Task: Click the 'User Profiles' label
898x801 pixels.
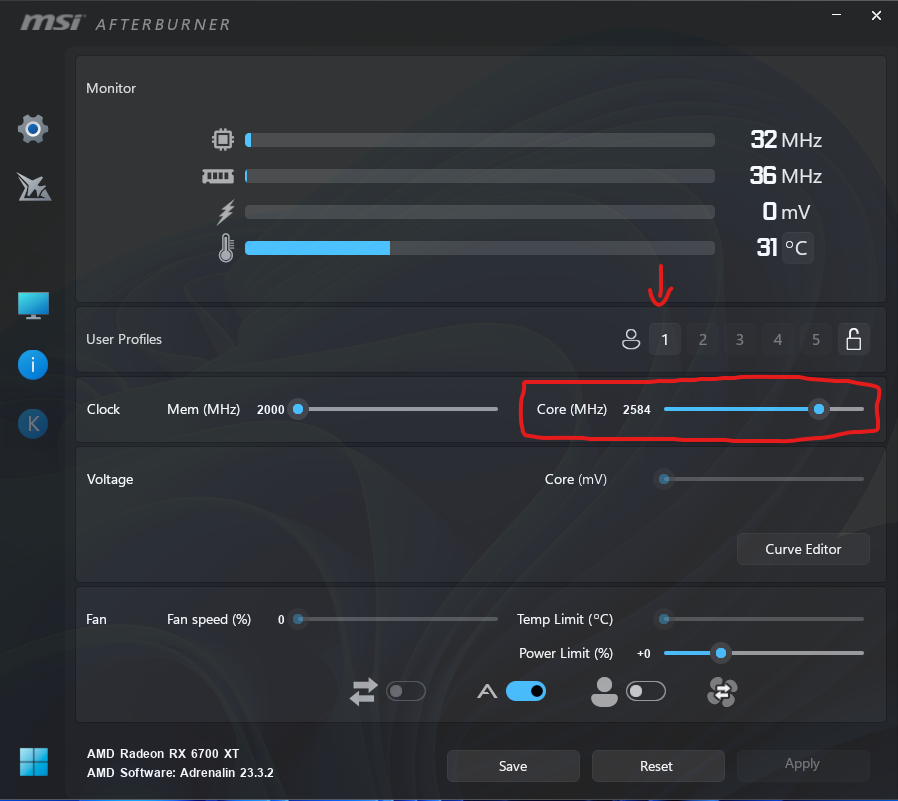Action: click(x=124, y=339)
